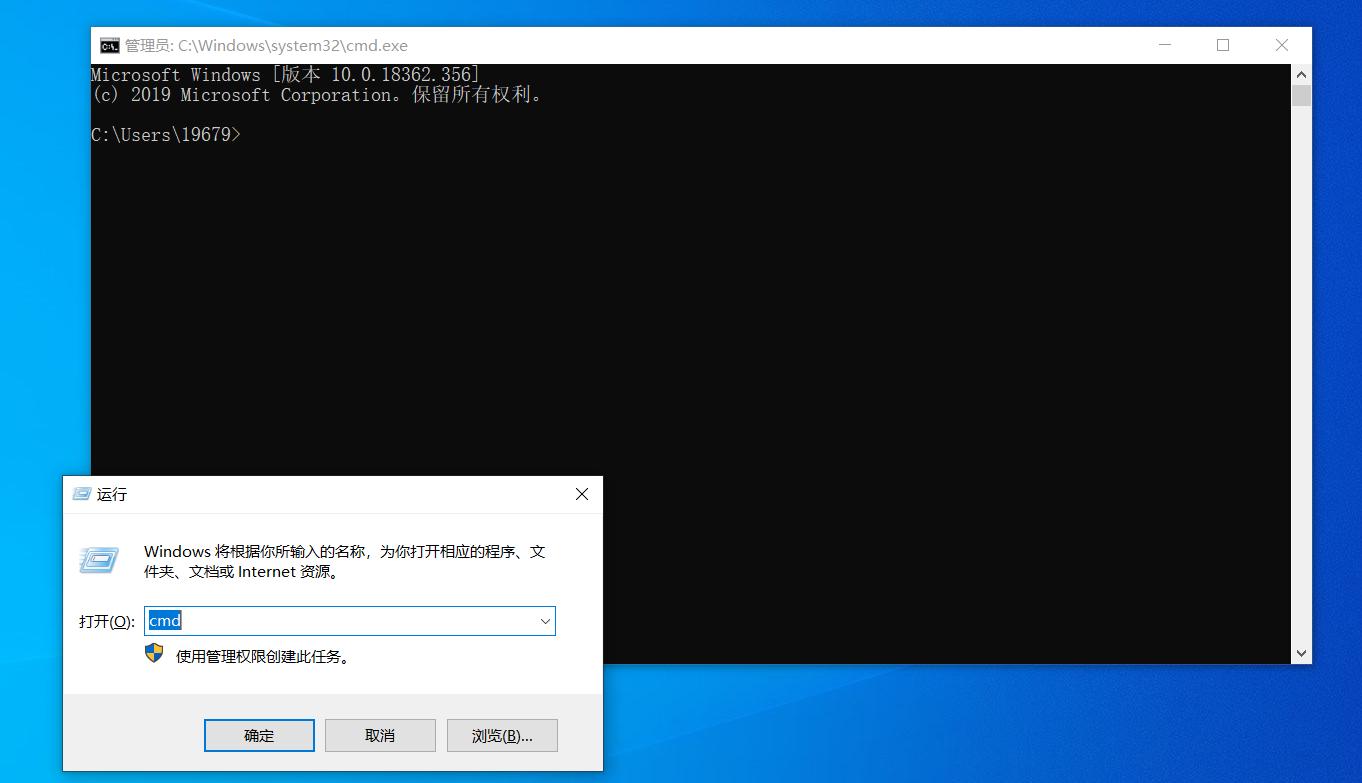
Task: Click the UAC shield icon in the Run dialog
Action: 153,655
